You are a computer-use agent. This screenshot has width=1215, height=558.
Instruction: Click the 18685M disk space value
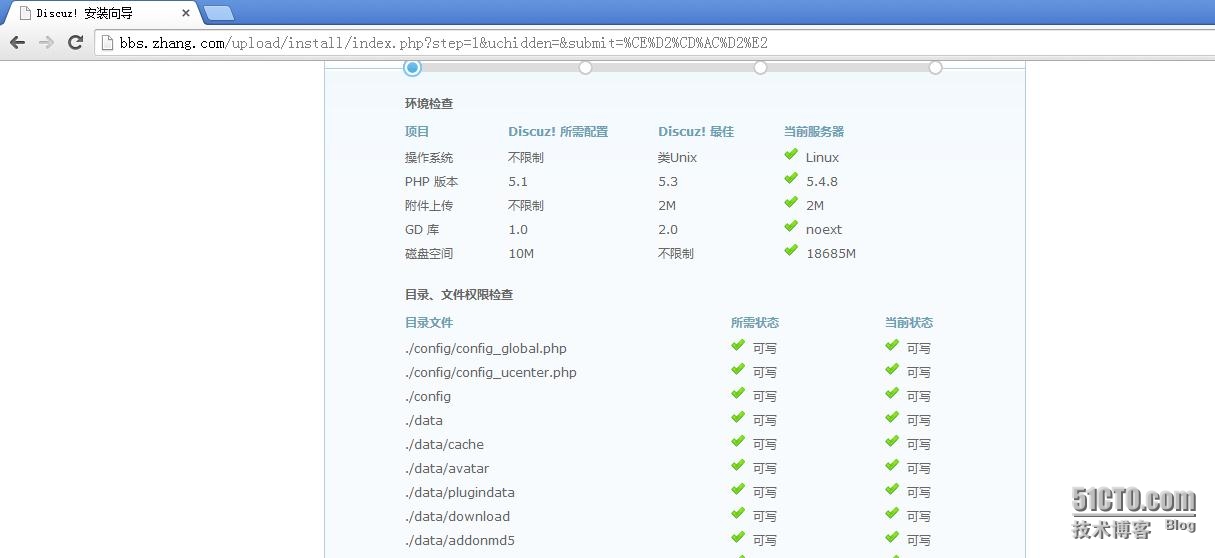click(831, 254)
